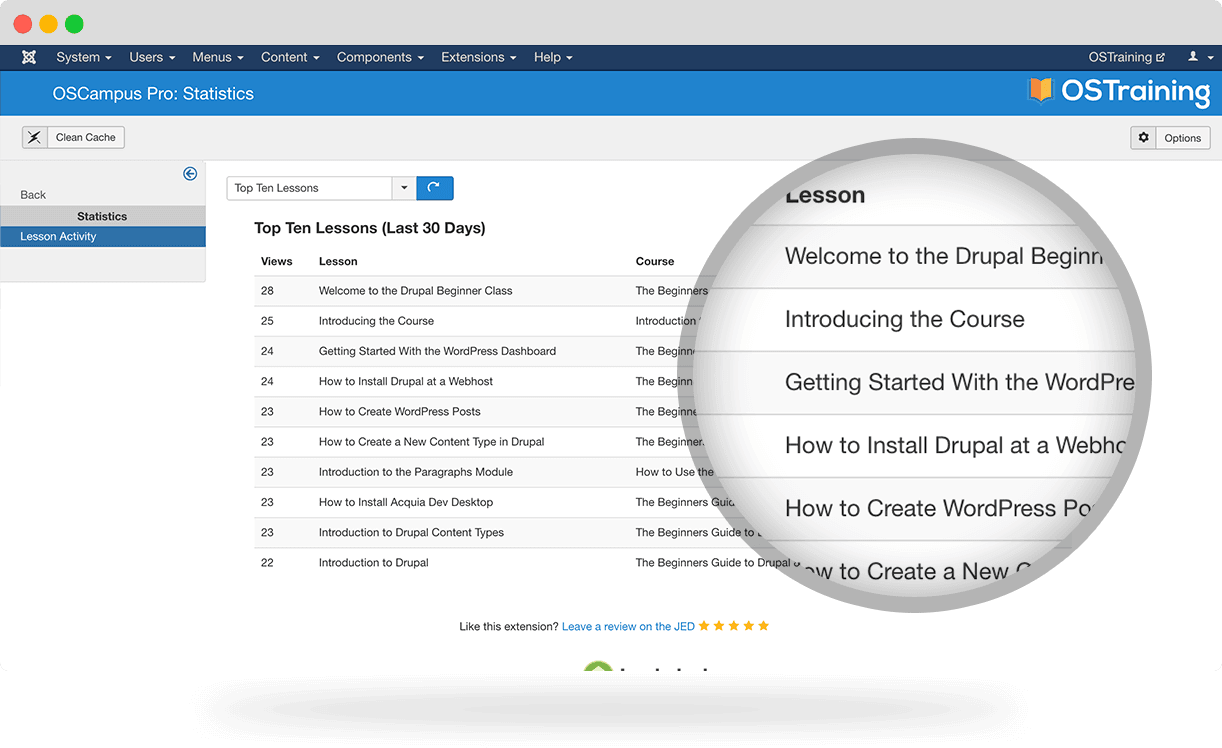The image size is (1222, 748).
Task: Click the OSCampus Pro: Statistics page title
Action: click(x=153, y=94)
